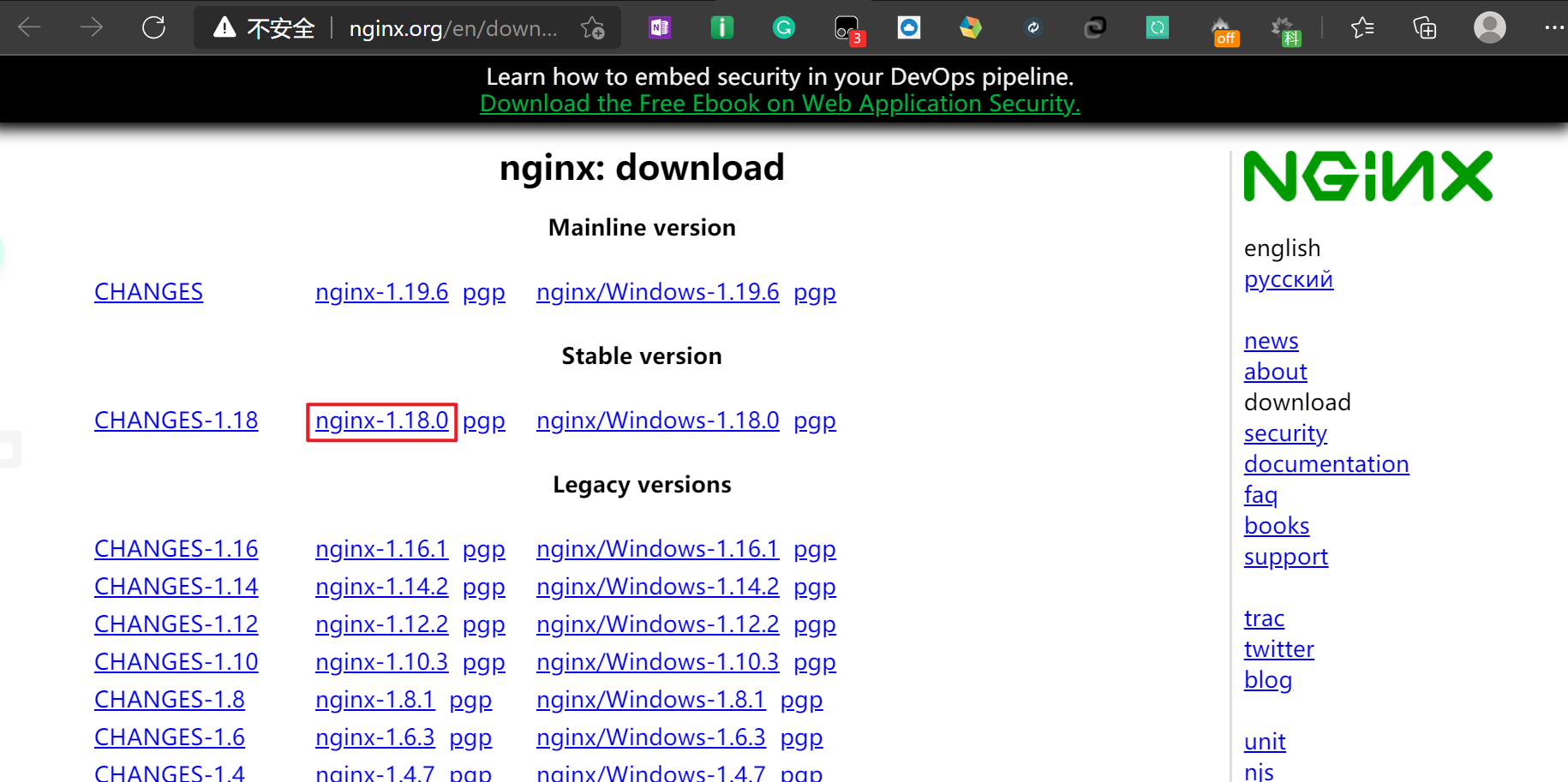Open the black chain link extension icon
This screenshot has width=1568, height=782.
pyautogui.click(x=1095, y=27)
